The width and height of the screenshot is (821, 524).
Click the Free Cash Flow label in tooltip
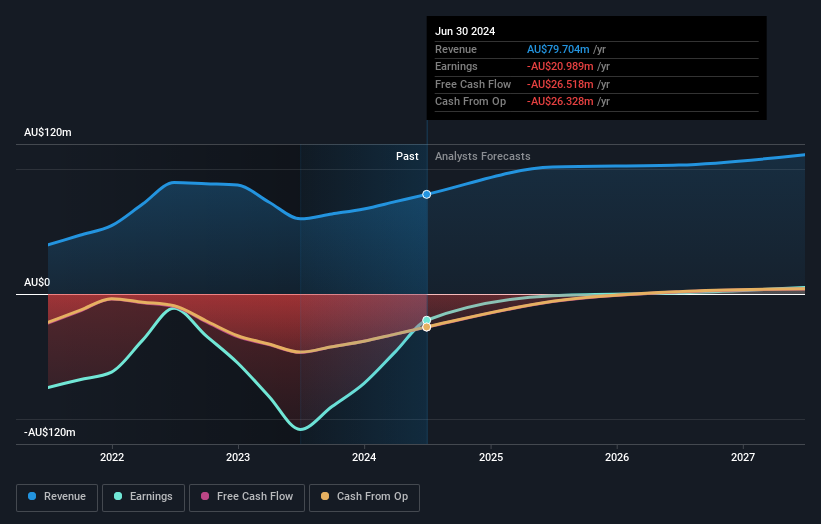[473, 84]
